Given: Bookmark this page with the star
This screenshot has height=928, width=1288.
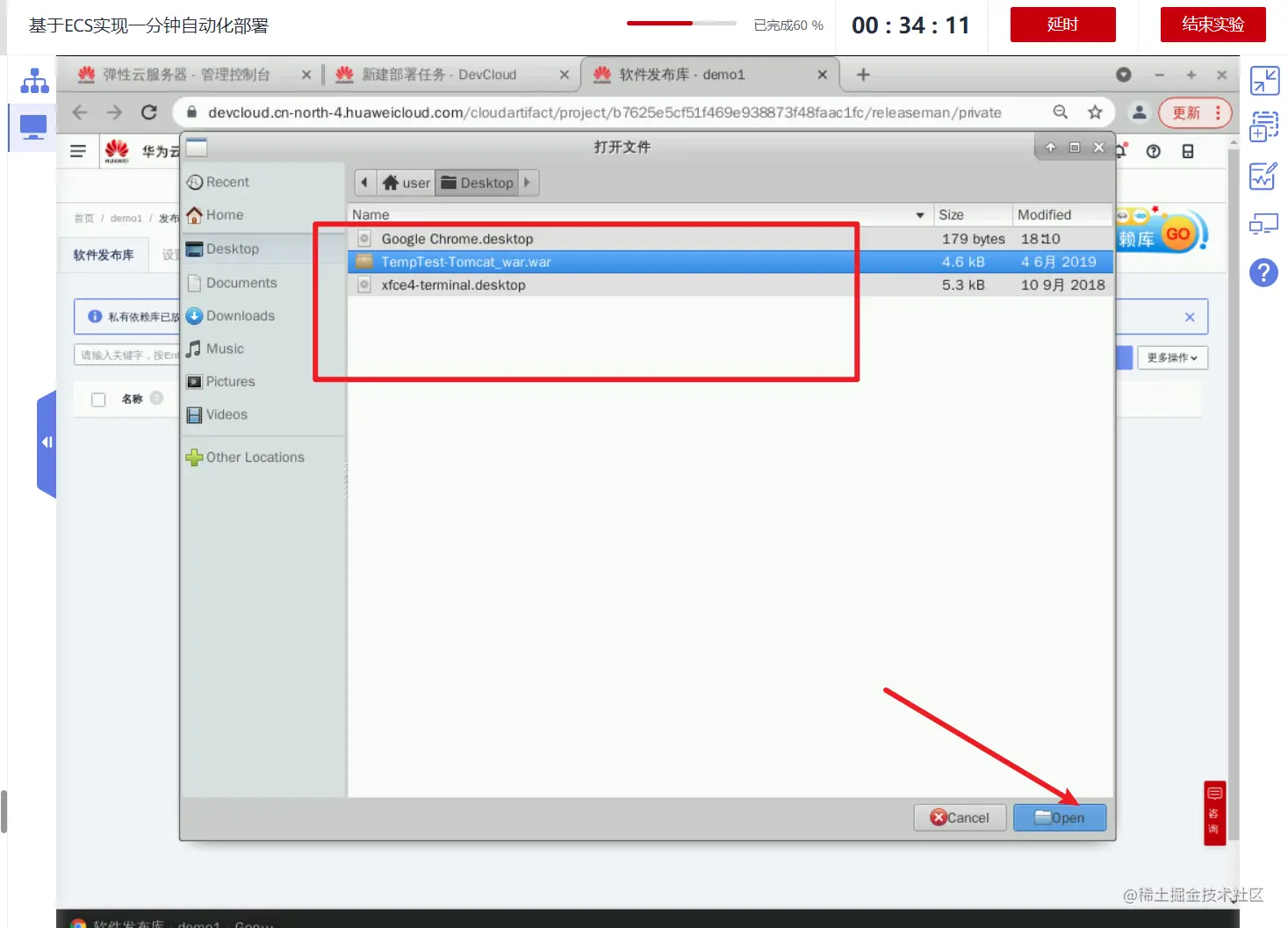Looking at the screenshot, I should tap(1095, 112).
